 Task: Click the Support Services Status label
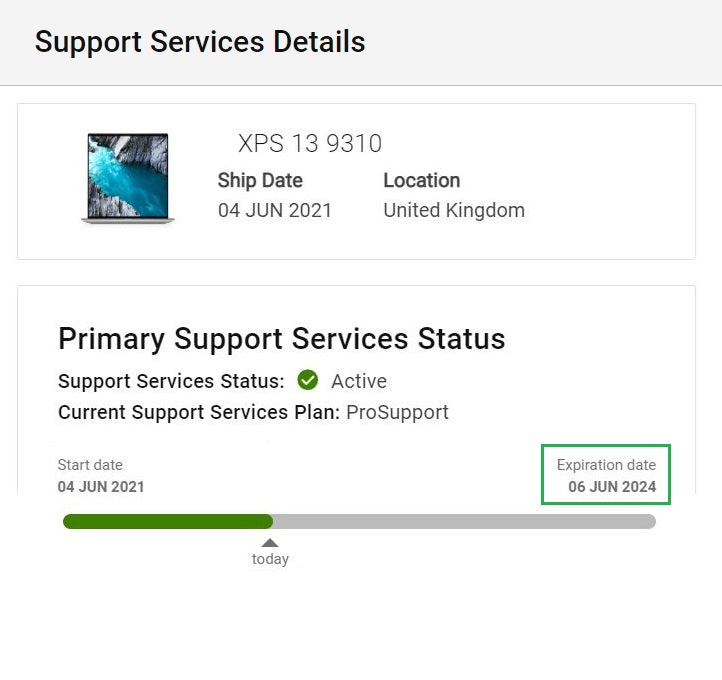(171, 381)
